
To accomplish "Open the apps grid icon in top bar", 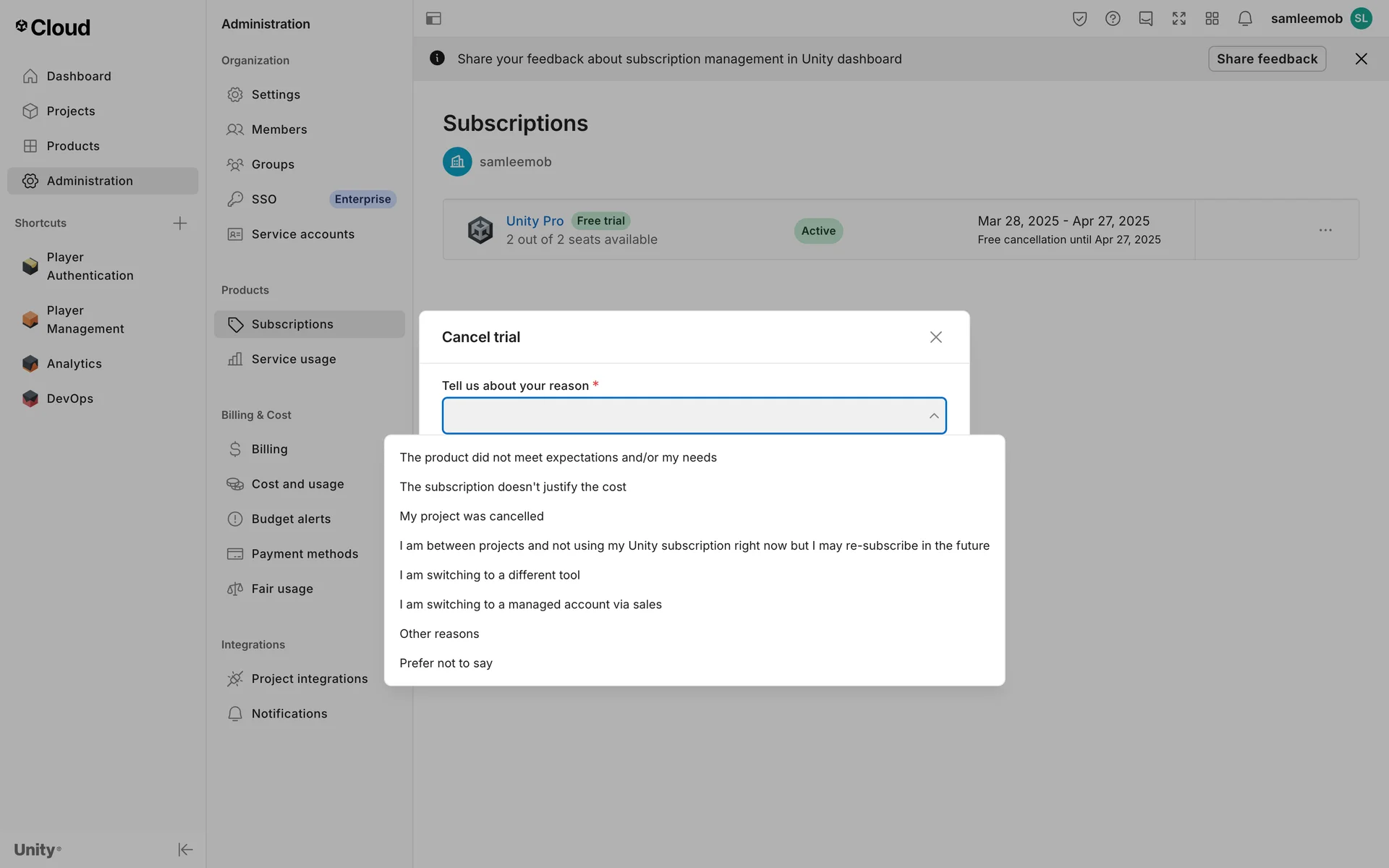I will (1212, 19).
